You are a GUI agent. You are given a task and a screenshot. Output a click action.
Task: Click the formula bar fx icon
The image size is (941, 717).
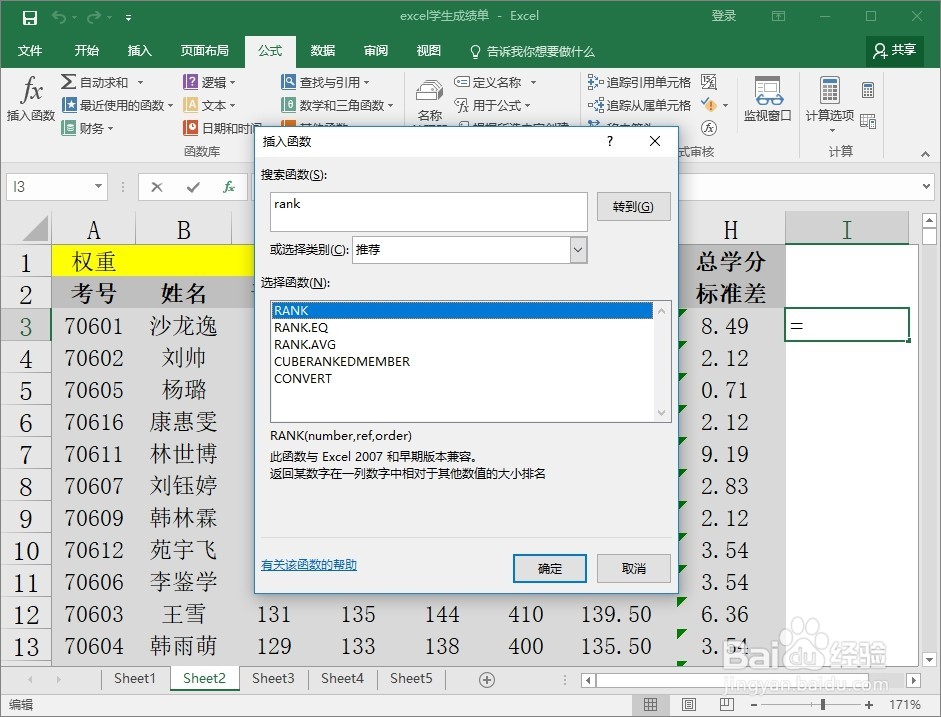point(229,187)
